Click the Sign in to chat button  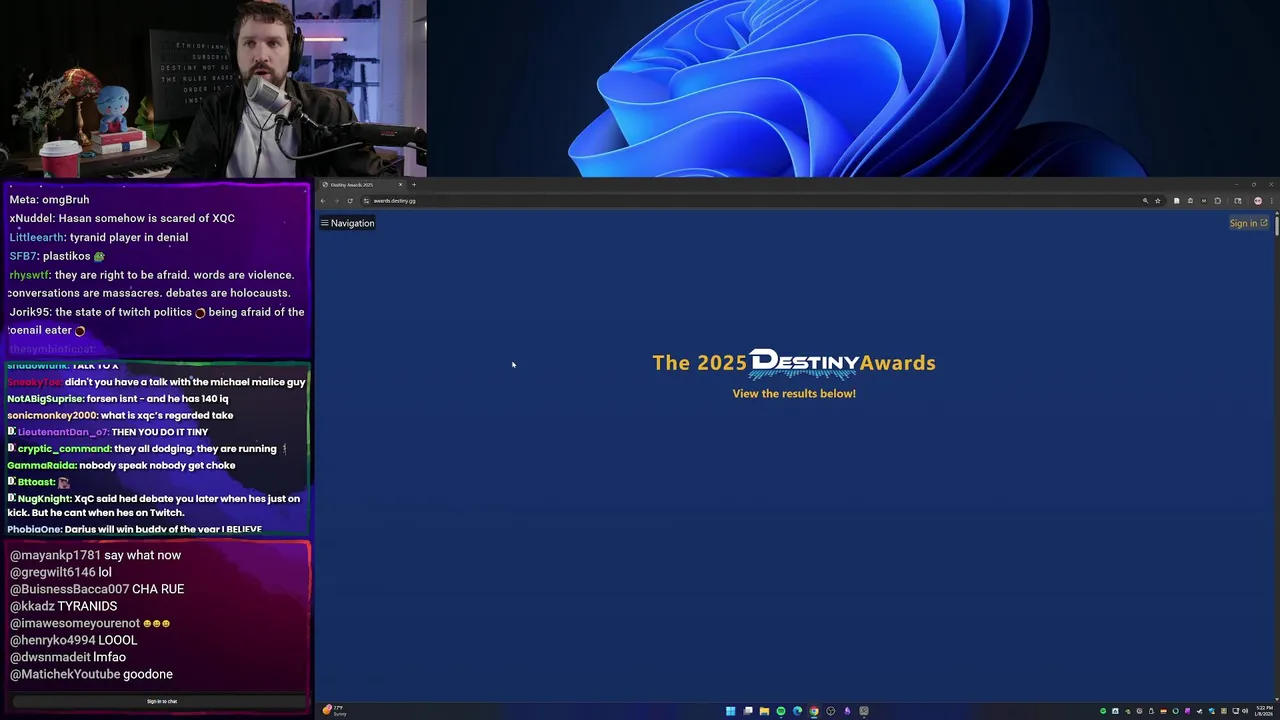pos(162,701)
